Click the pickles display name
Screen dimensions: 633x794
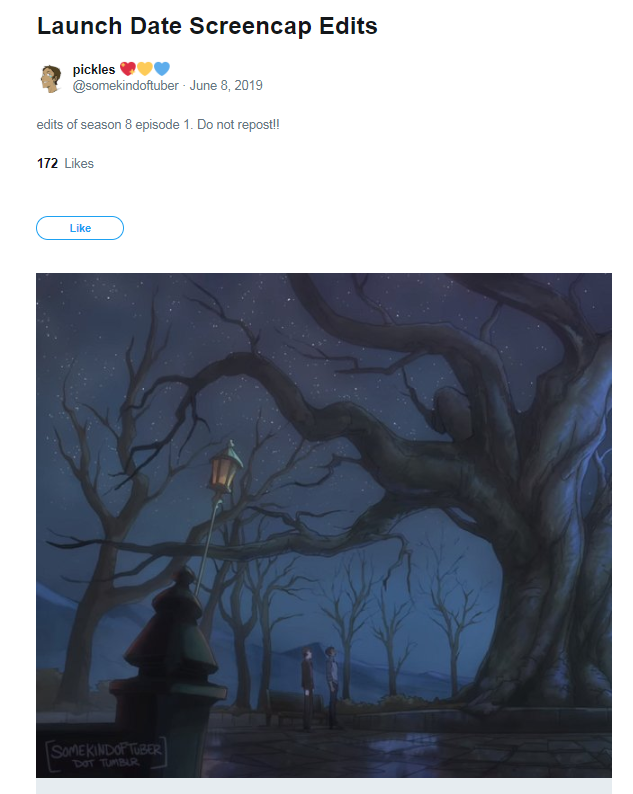click(94, 69)
